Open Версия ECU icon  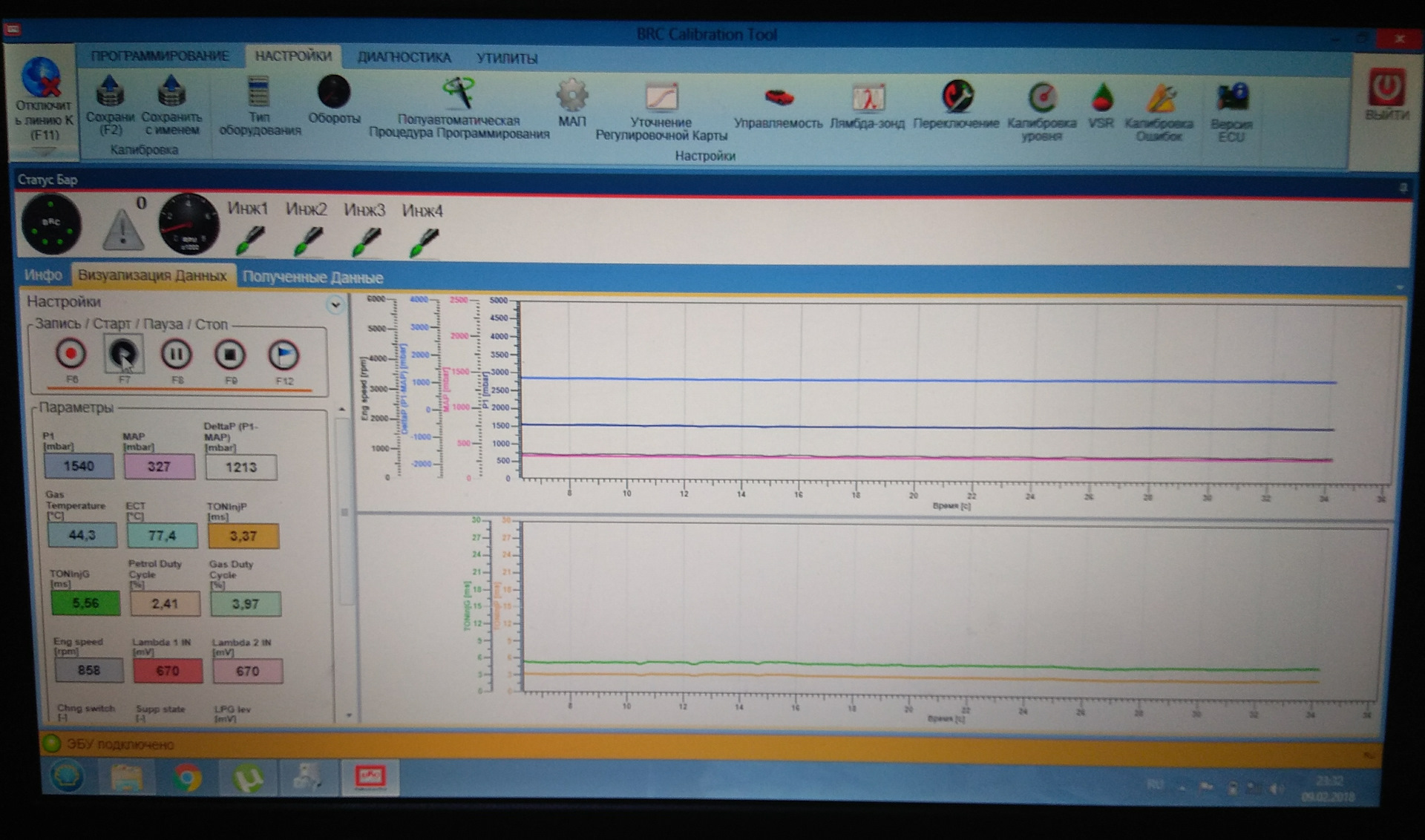pyautogui.click(x=1232, y=99)
